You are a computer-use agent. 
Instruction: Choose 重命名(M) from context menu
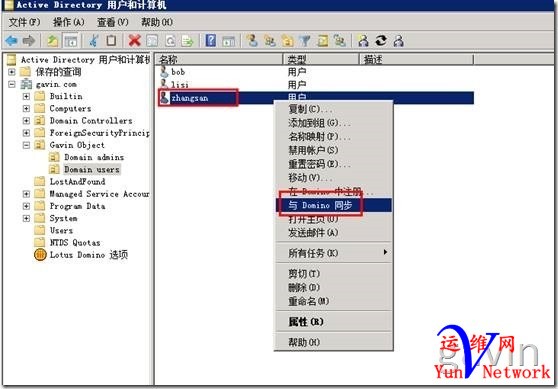click(x=334, y=301)
